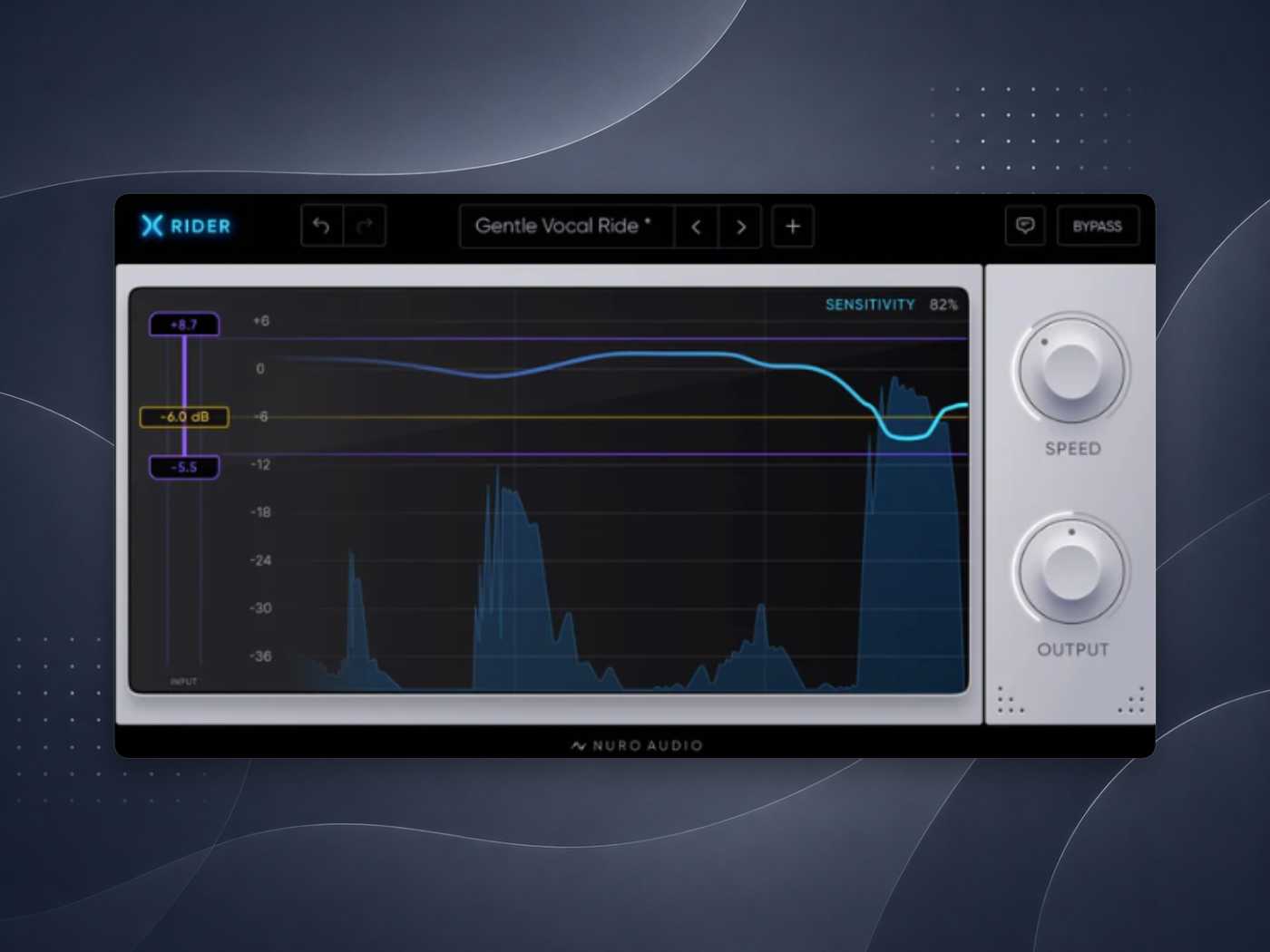The width and height of the screenshot is (1270, 952).
Task: Click the +6 scale label
Action: (x=260, y=321)
